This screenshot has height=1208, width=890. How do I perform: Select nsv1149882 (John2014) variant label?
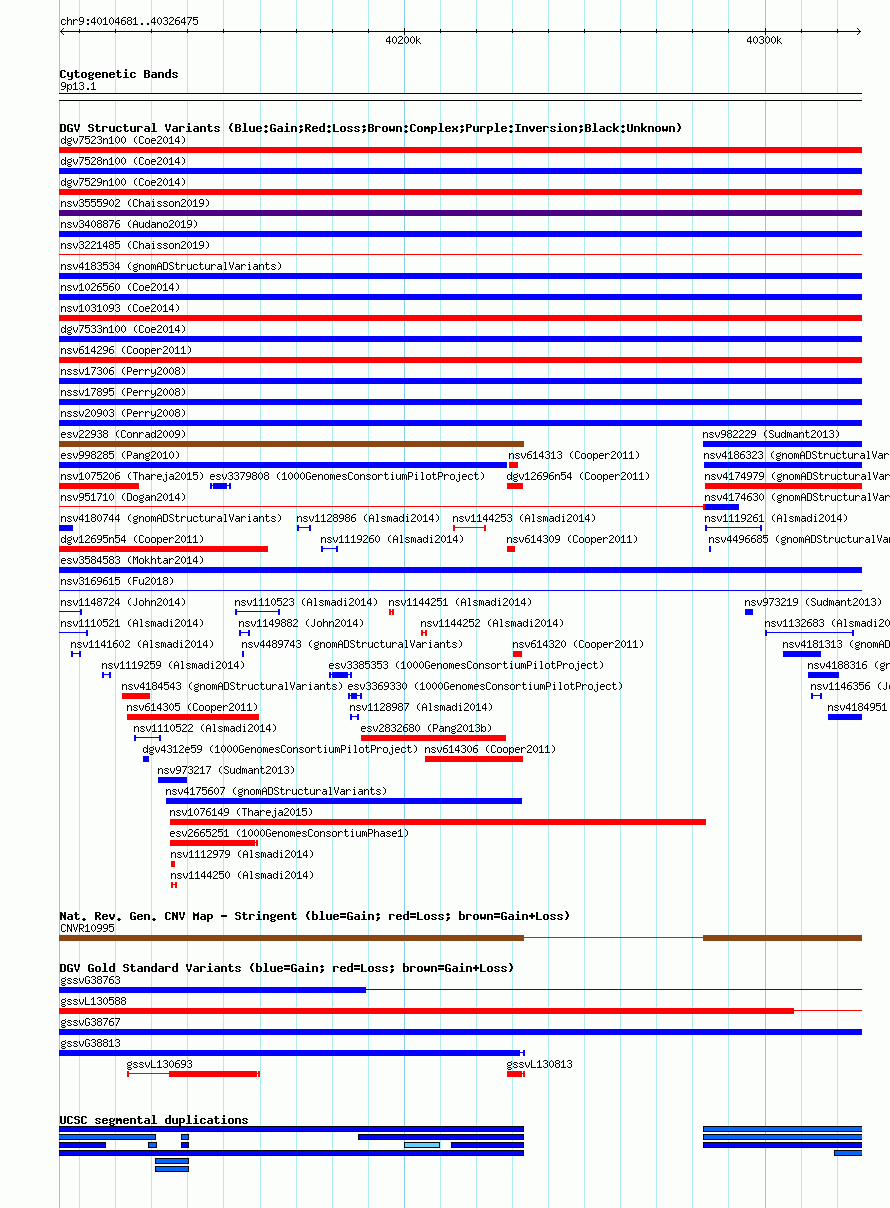pos(301,623)
